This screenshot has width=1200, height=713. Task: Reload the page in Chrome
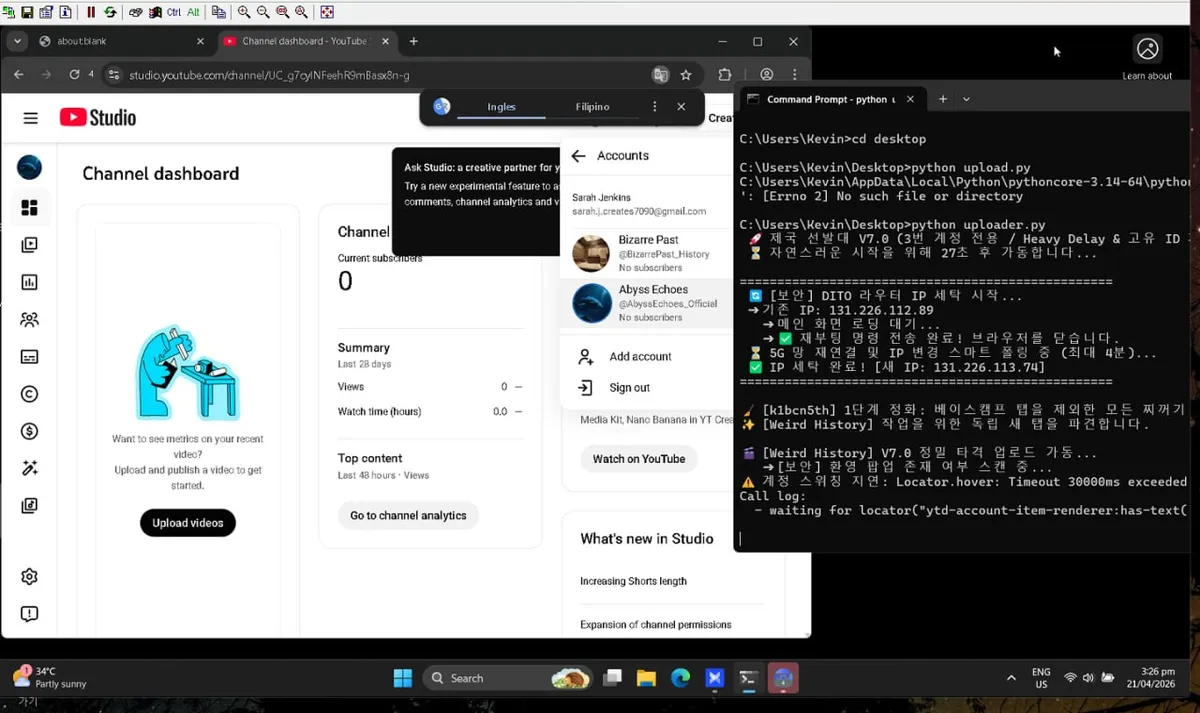click(74, 75)
